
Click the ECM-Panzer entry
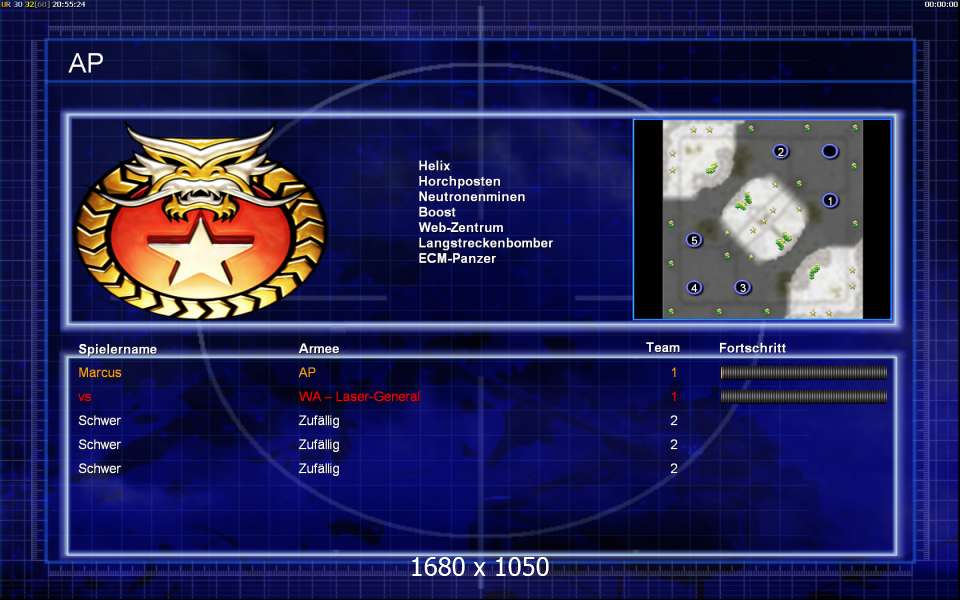point(457,258)
